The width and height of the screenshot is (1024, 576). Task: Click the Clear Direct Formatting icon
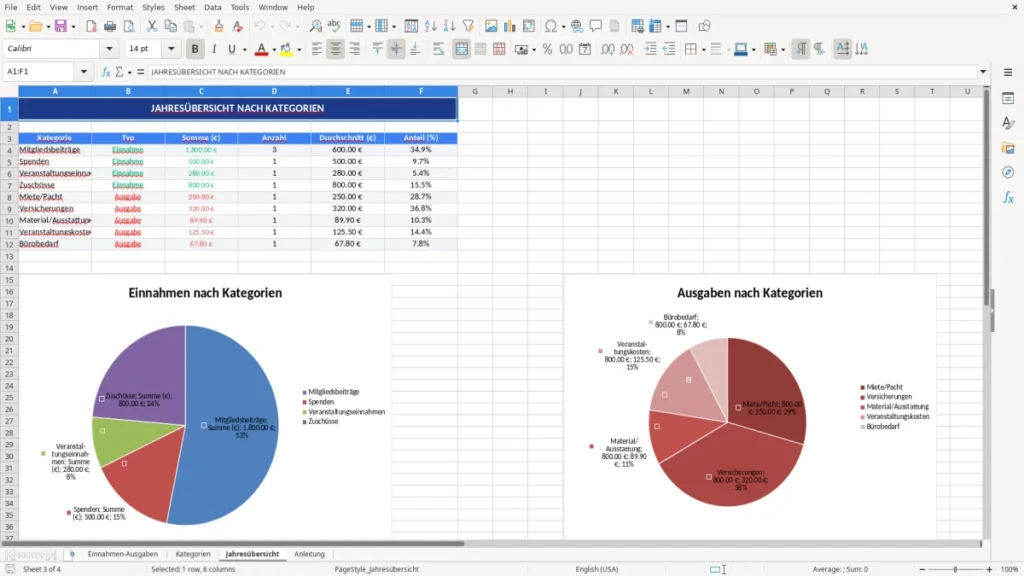[238, 26]
